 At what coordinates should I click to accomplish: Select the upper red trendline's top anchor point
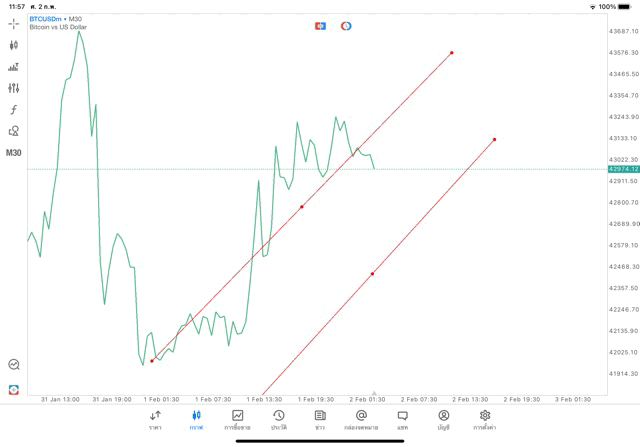point(452,53)
